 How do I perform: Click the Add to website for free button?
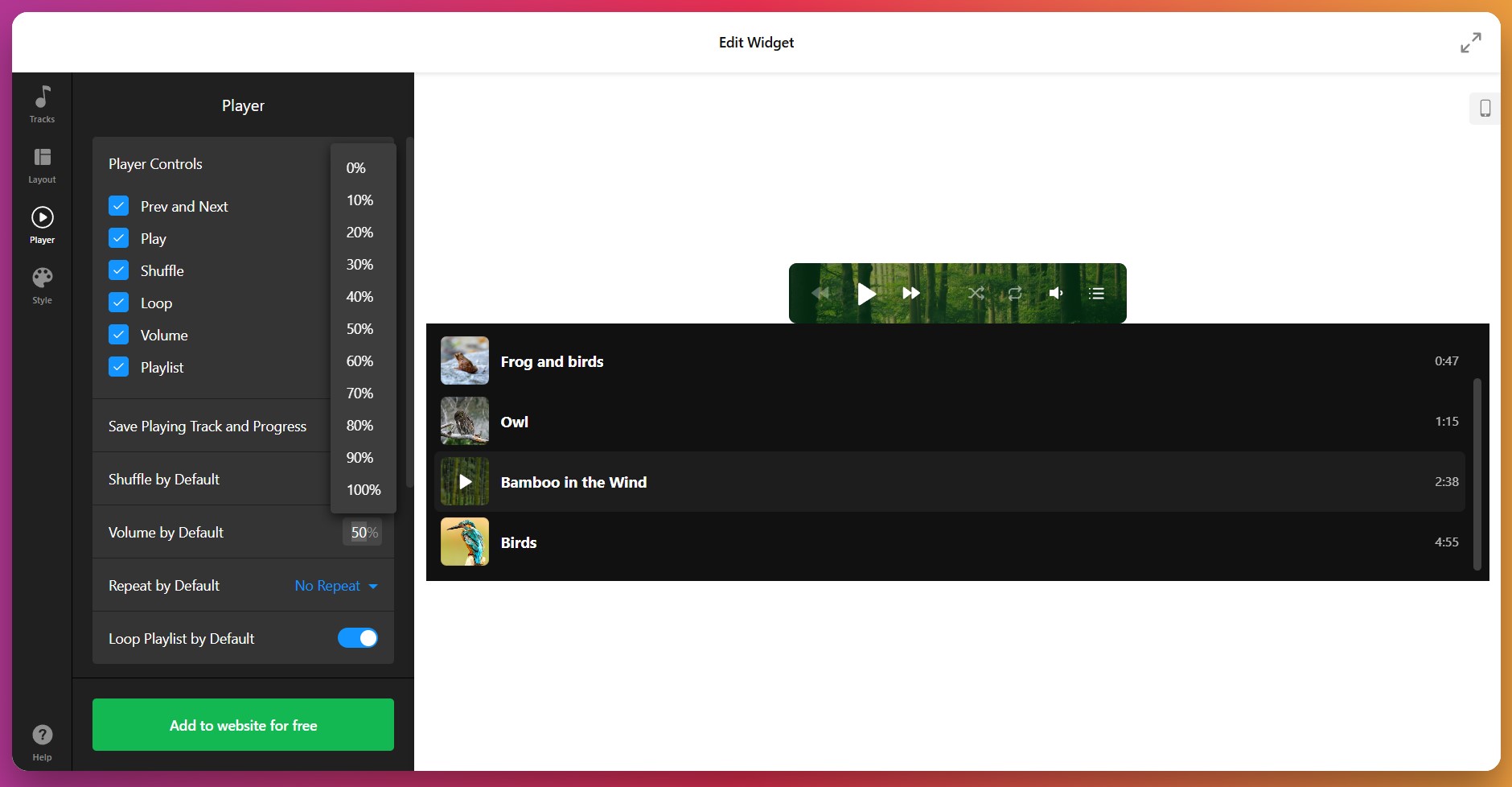[x=242, y=724]
